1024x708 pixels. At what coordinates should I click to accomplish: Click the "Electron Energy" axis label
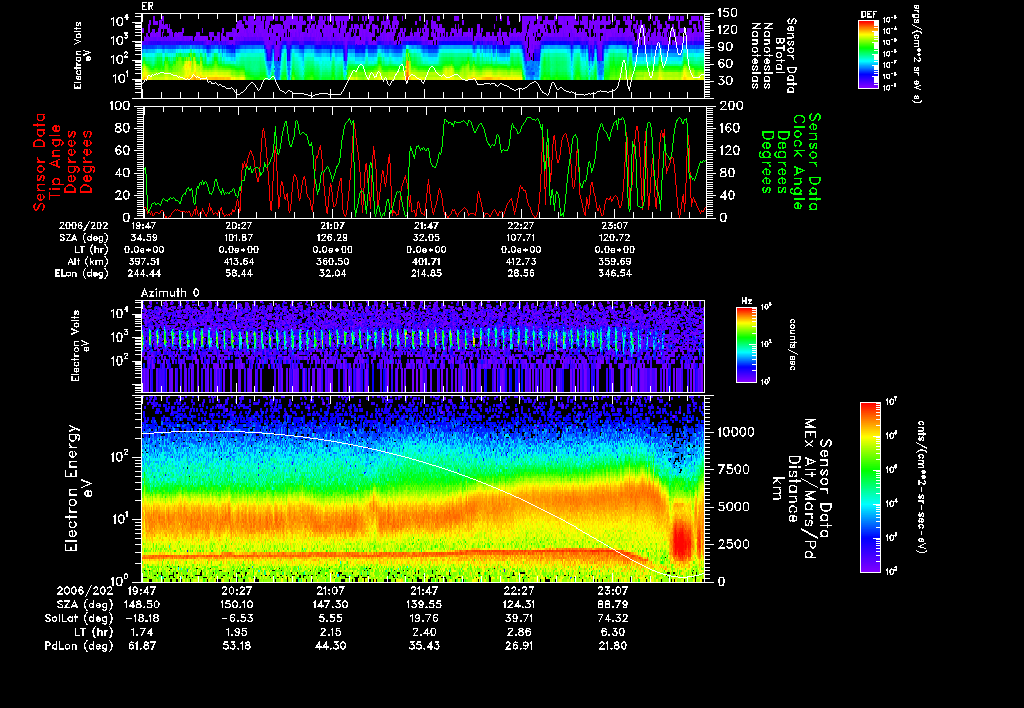pos(72,488)
